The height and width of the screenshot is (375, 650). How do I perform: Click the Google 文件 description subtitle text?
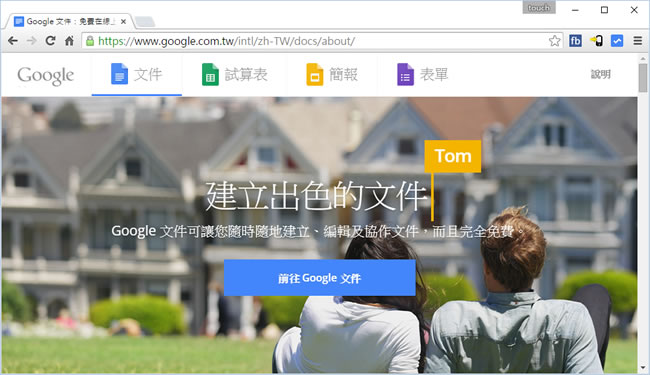click(x=318, y=231)
